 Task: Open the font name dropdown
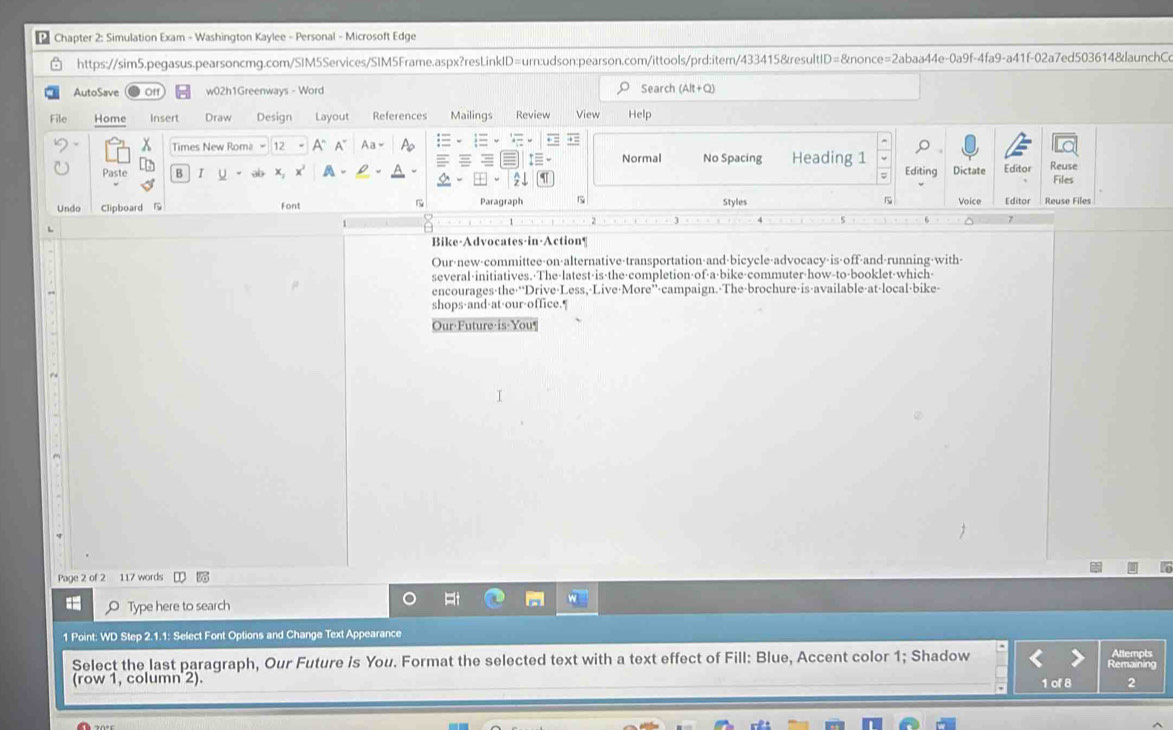263,147
